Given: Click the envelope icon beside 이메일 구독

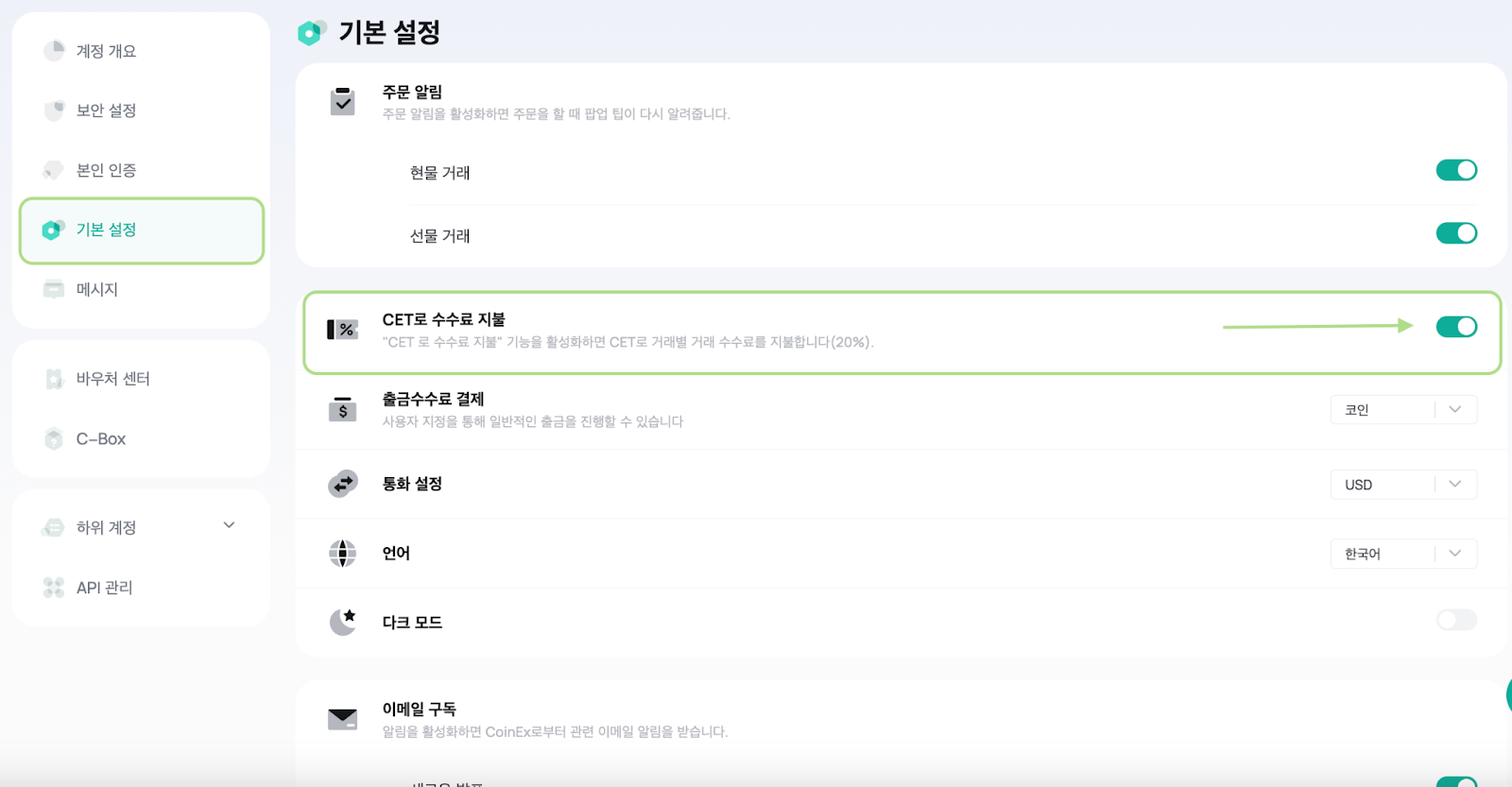Looking at the screenshot, I should (x=342, y=719).
